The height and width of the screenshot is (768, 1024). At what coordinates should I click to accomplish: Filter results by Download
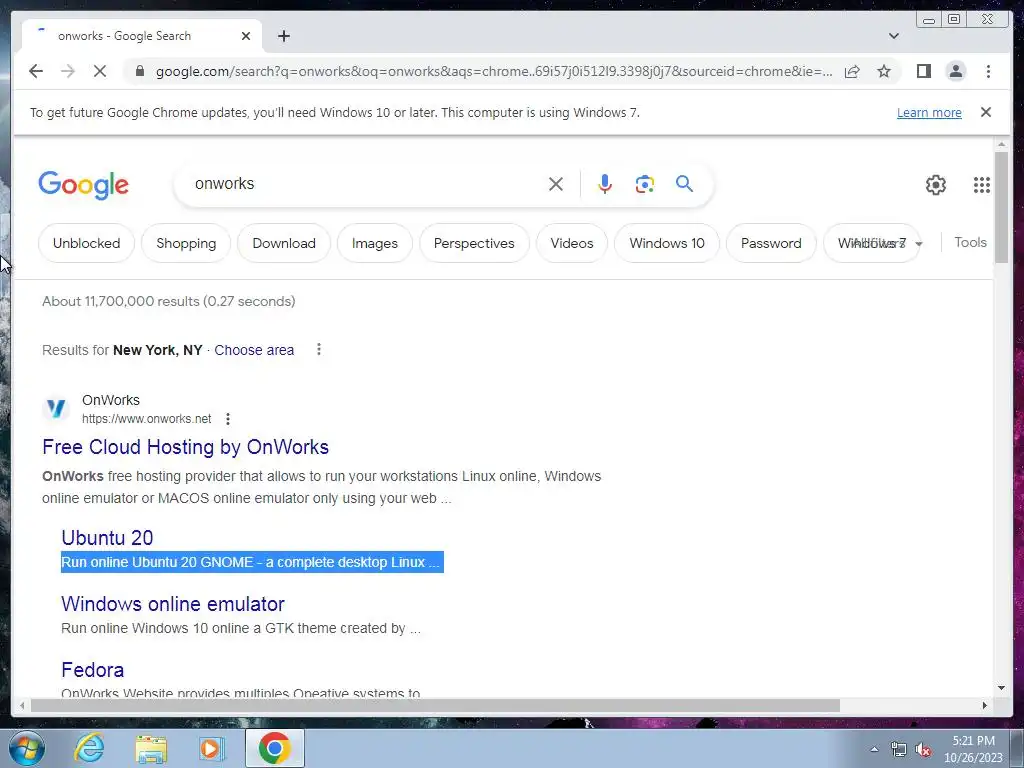click(284, 243)
